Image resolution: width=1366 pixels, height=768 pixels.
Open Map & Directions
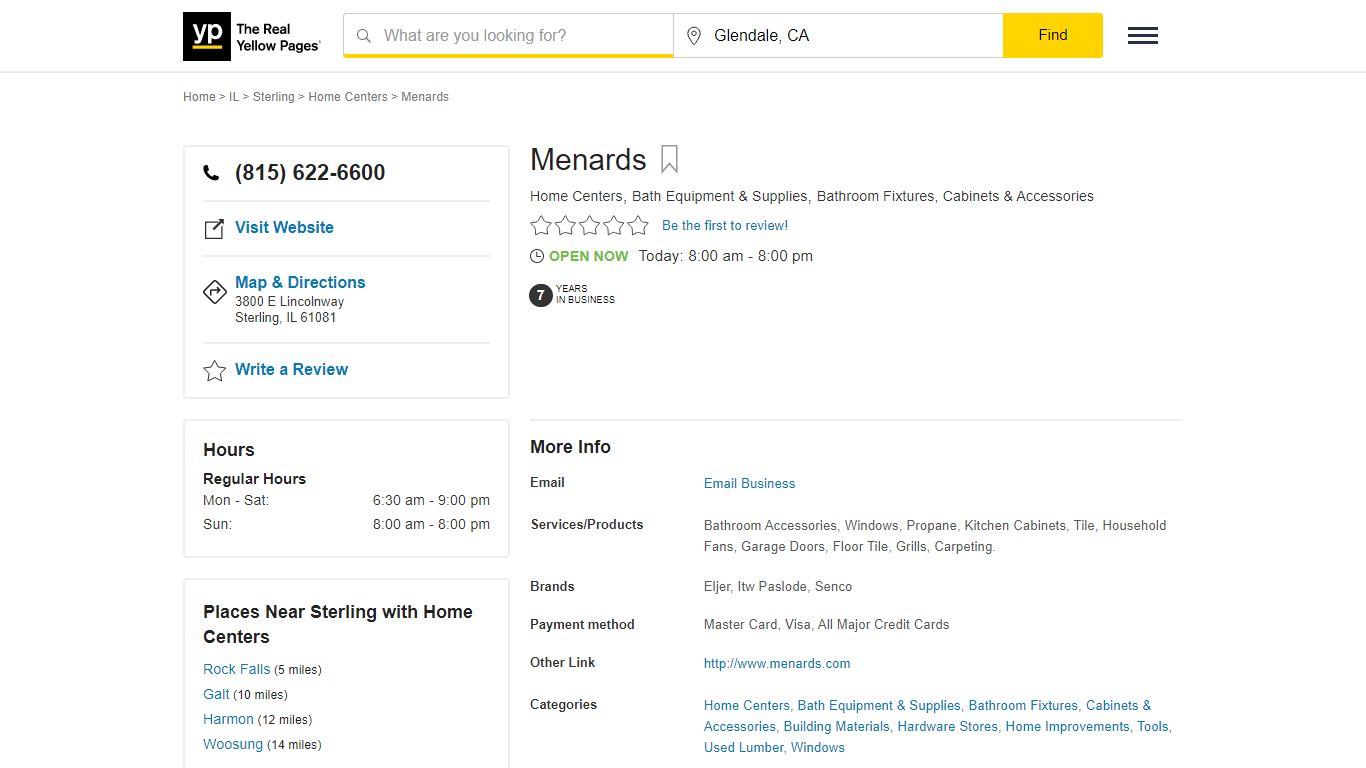click(300, 282)
